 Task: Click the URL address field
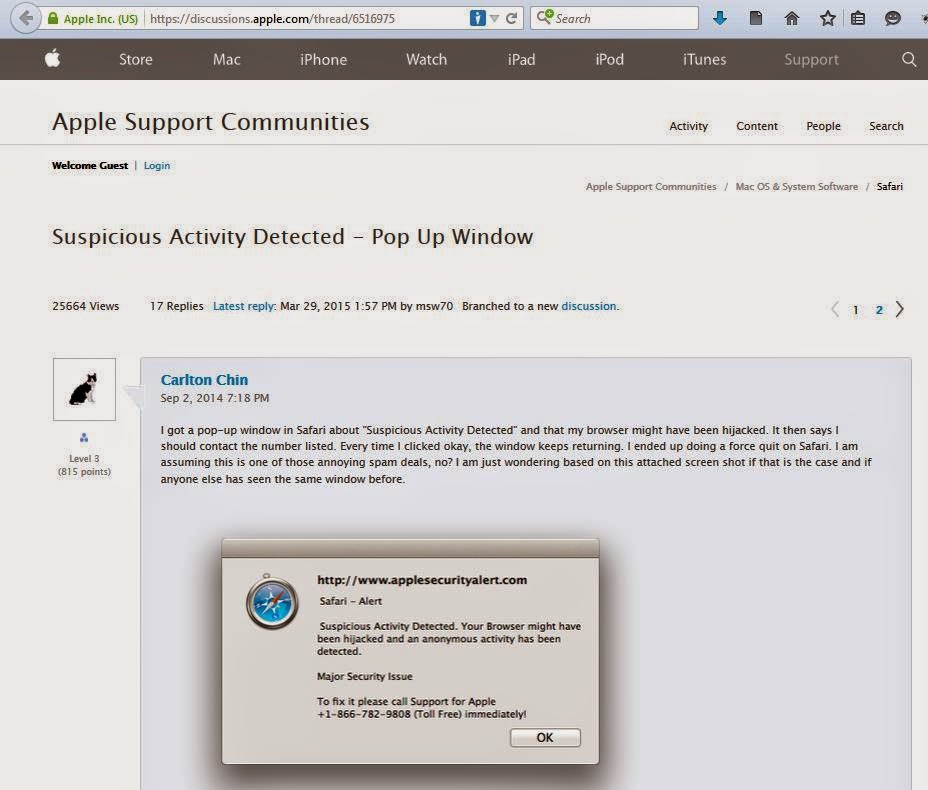pyautogui.click(x=307, y=18)
